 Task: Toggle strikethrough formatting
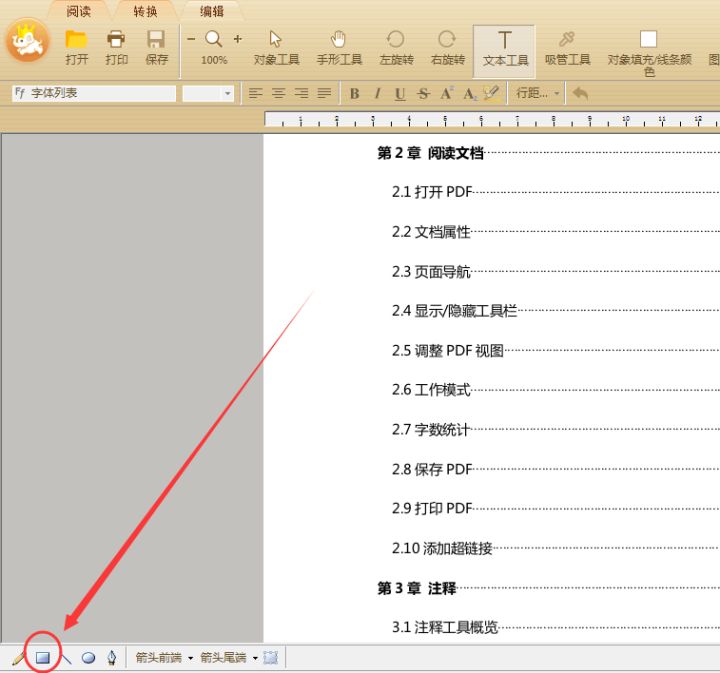pos(423,94)
